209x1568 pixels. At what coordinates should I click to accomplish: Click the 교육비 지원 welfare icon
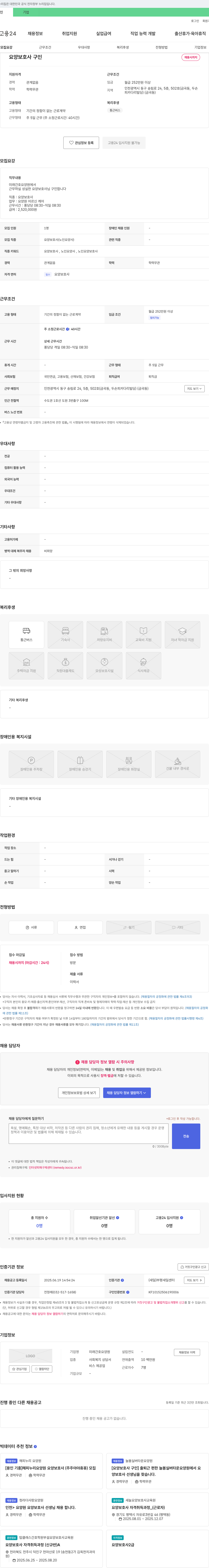(143, 634)
